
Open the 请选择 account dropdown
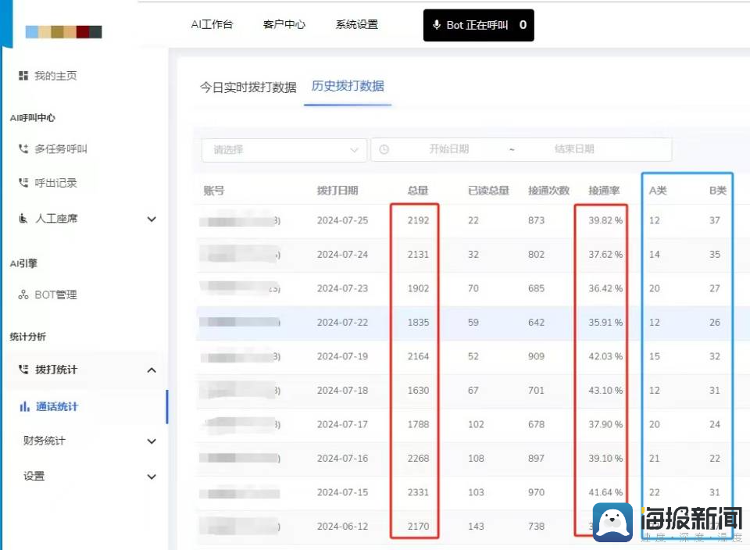click(284, 150)
